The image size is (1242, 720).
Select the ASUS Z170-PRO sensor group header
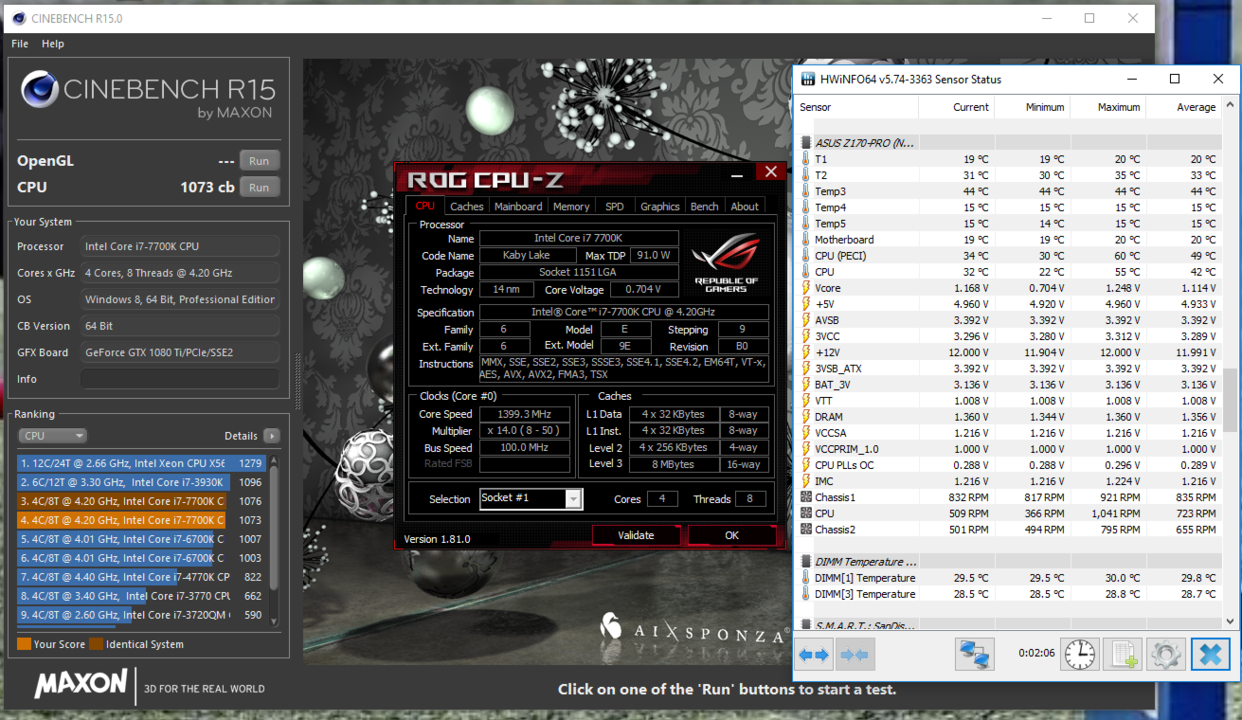[1009, 143]
